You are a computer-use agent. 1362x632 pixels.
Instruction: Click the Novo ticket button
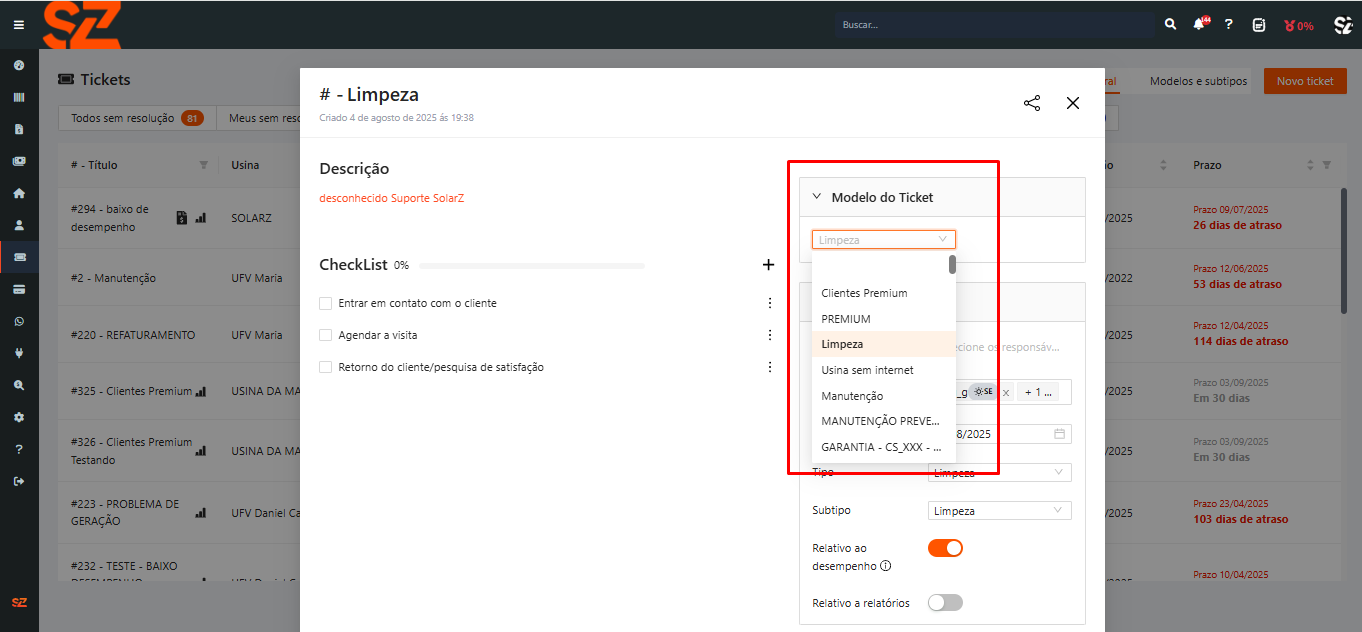point(1305,81)
